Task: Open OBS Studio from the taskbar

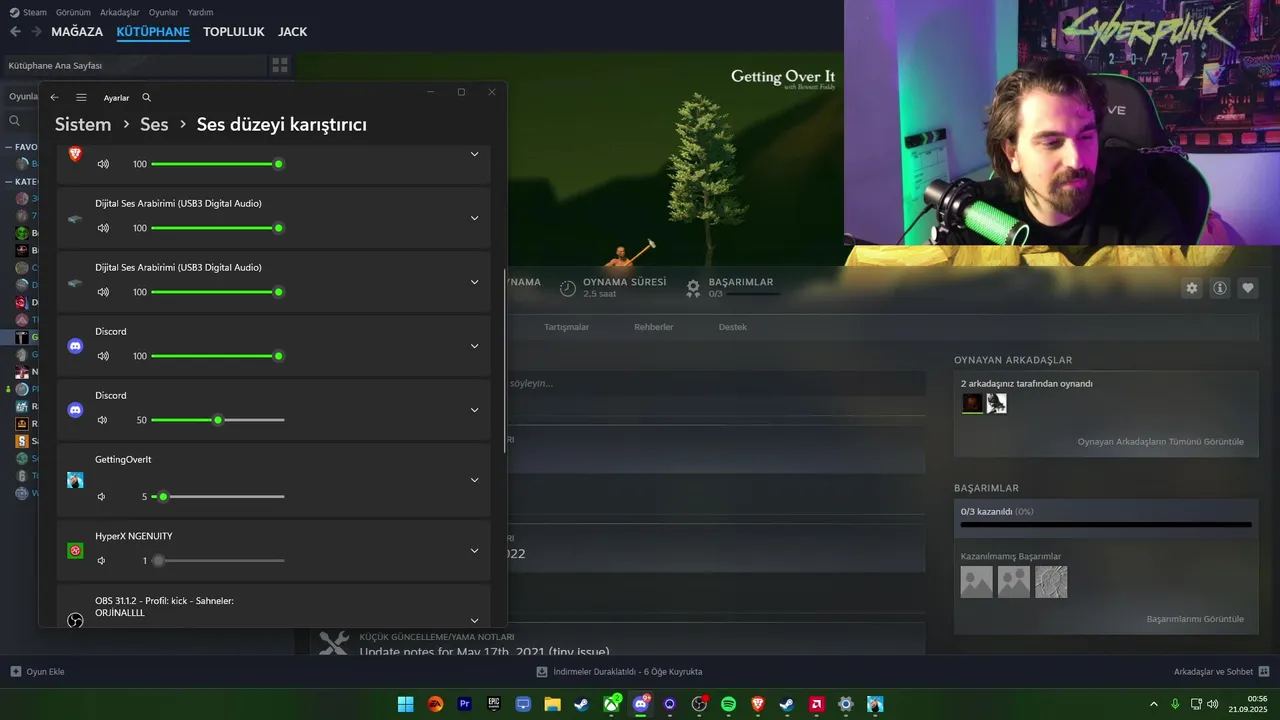Action: 699,704
